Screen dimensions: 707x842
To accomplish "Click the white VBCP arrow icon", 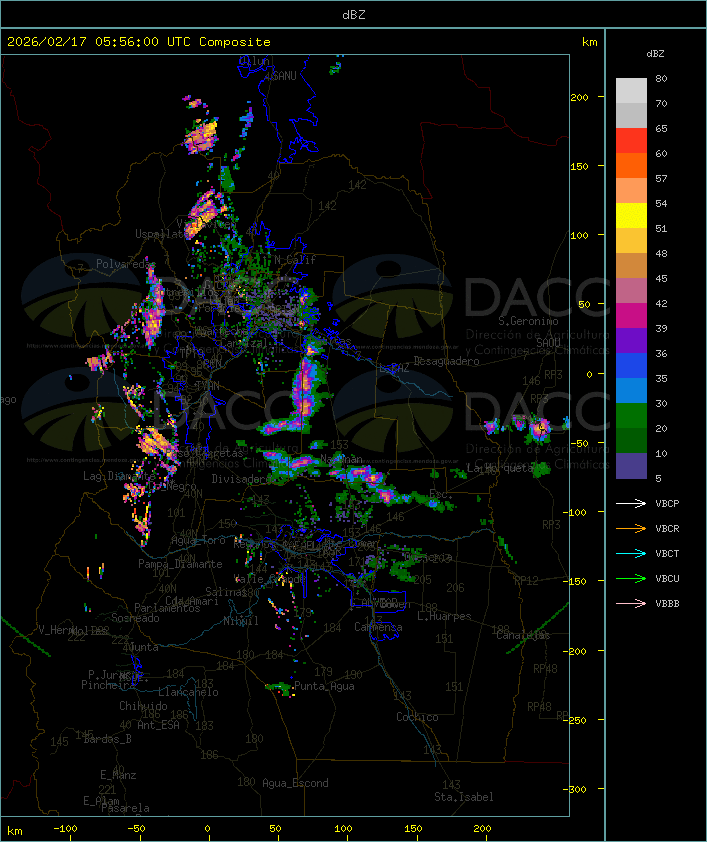I will point(631,503).
